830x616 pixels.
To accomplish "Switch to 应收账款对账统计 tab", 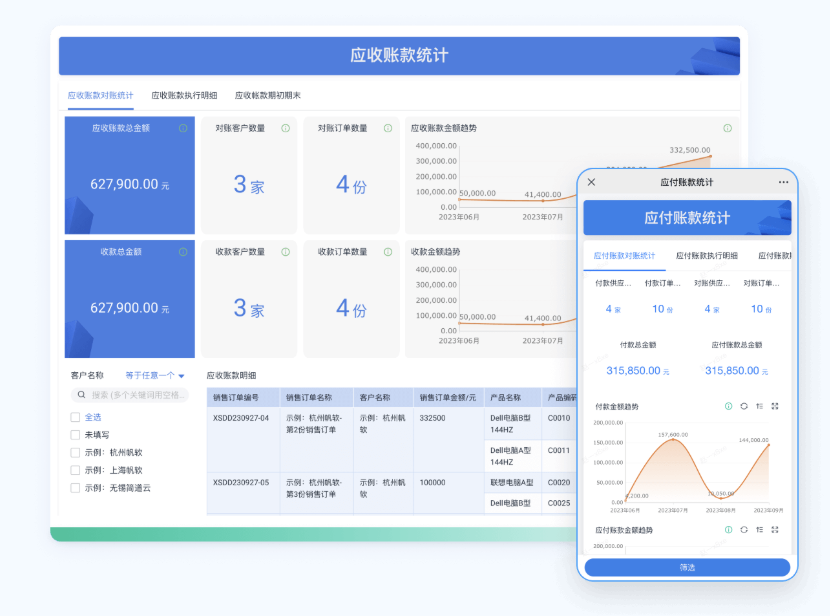I will pos(100,96).
